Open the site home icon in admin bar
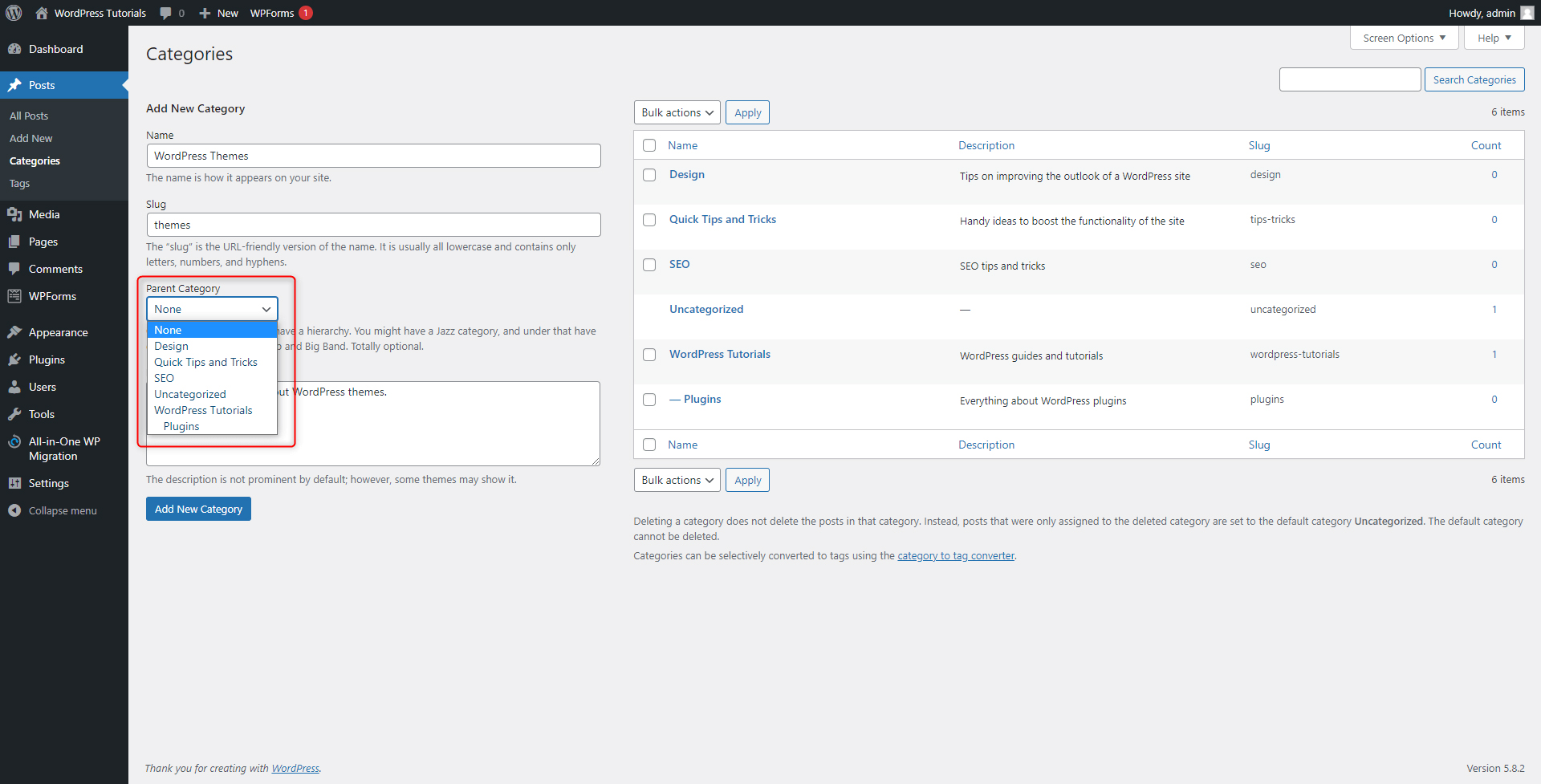This screenshot has height=784, width=1541. 42,13
